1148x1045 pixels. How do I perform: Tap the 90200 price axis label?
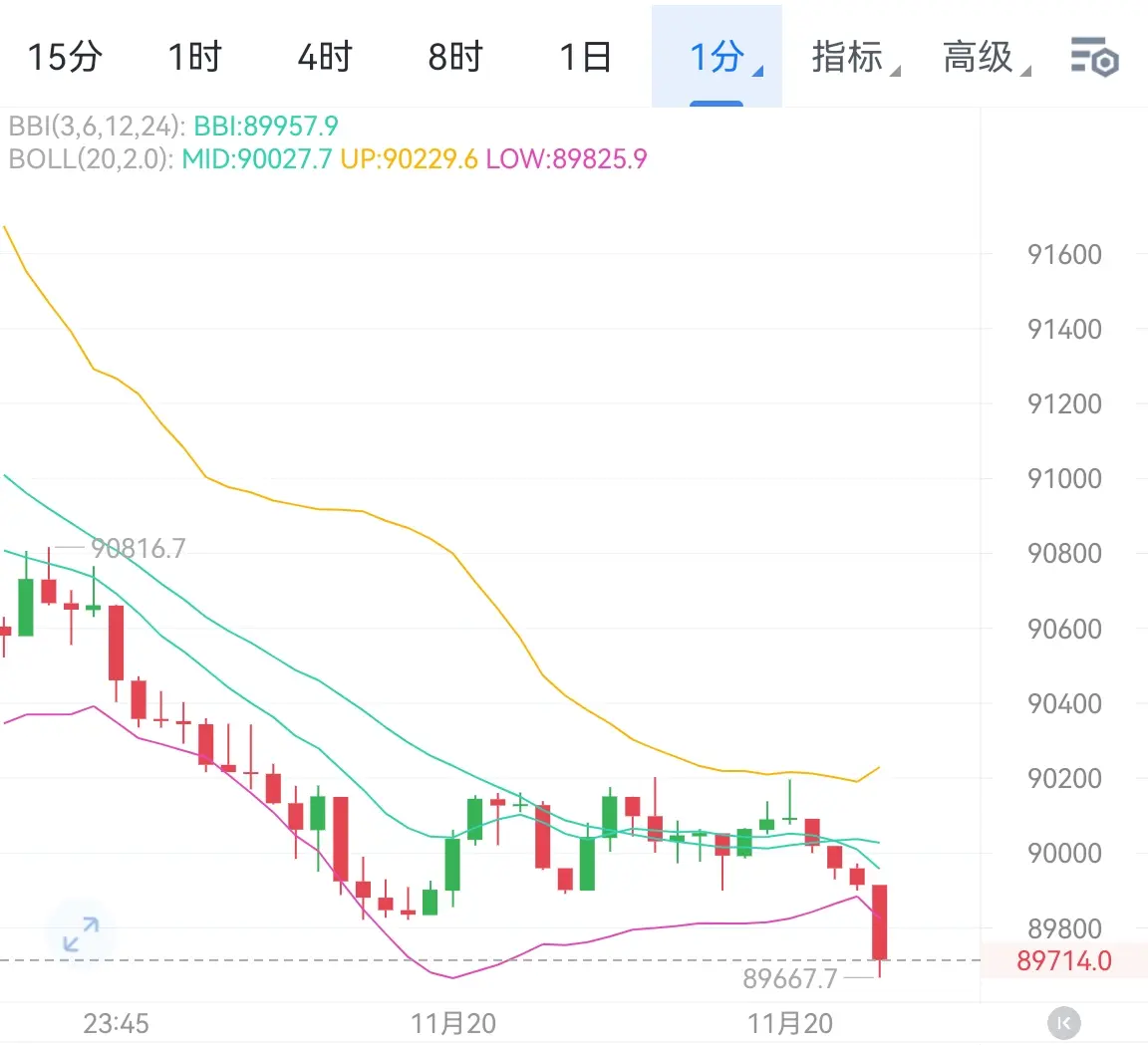click(1064, 778)
